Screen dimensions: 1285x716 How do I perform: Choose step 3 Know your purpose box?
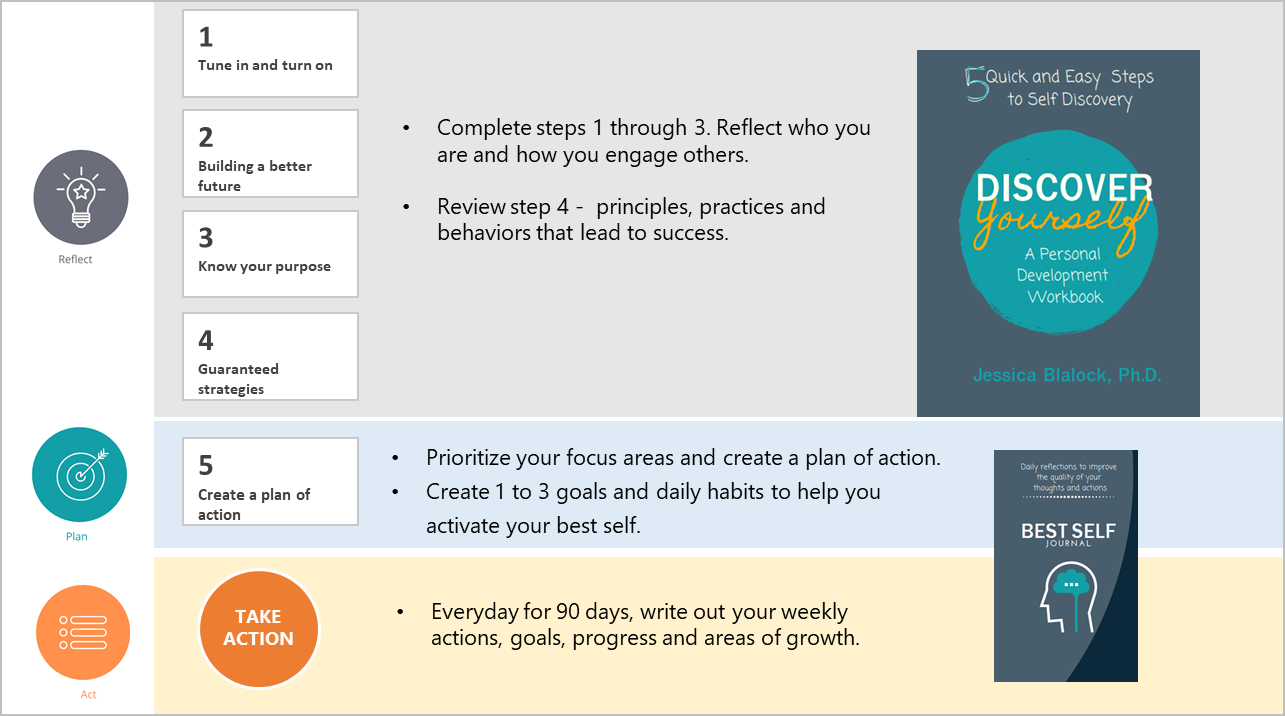pos(270,254)
